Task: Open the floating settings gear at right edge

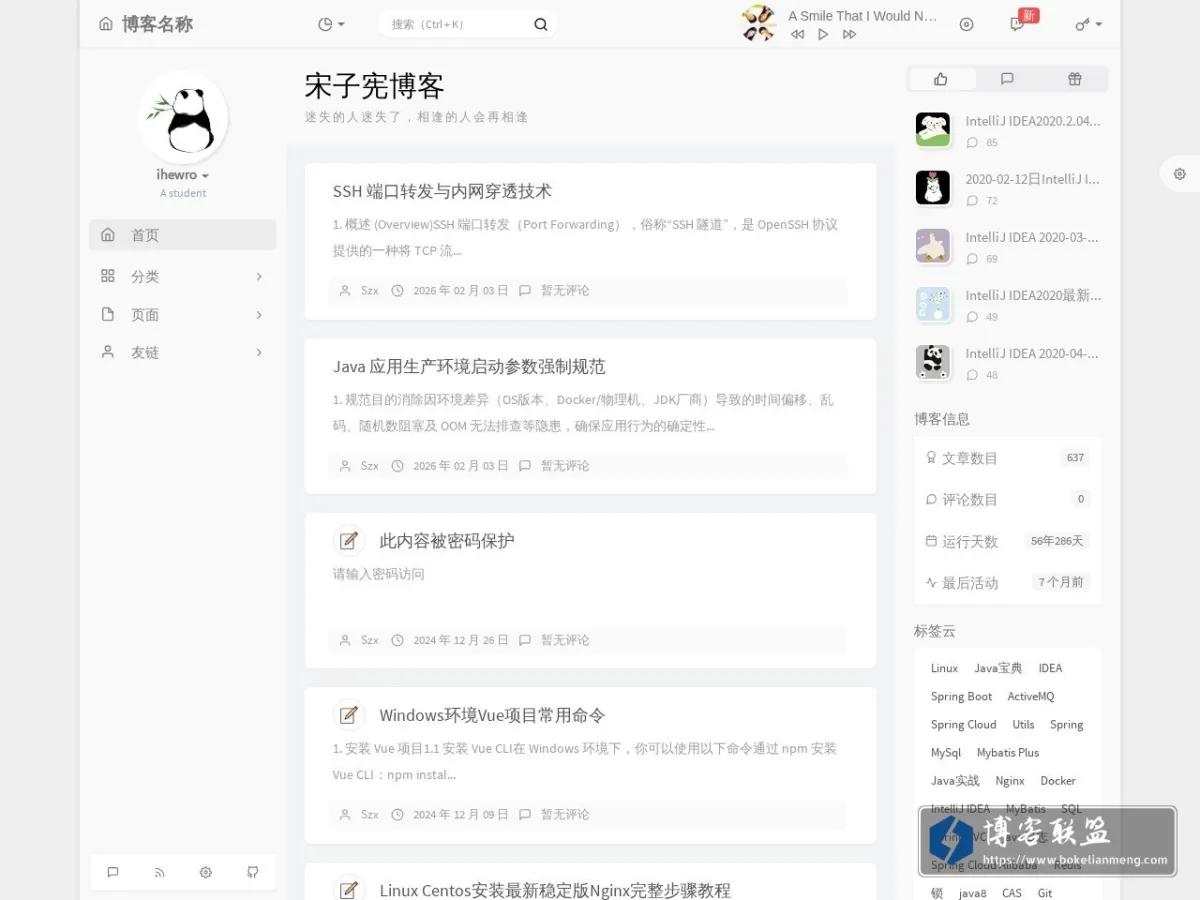Action: [1180, 174]
